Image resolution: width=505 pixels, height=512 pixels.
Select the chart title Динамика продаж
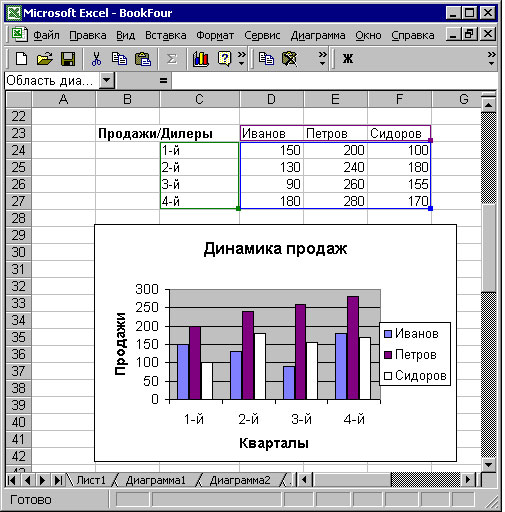[x=275, y=249]
